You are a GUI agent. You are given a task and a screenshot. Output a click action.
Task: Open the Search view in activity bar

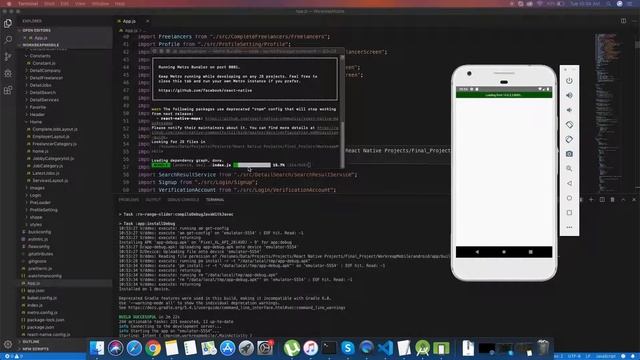8,40
